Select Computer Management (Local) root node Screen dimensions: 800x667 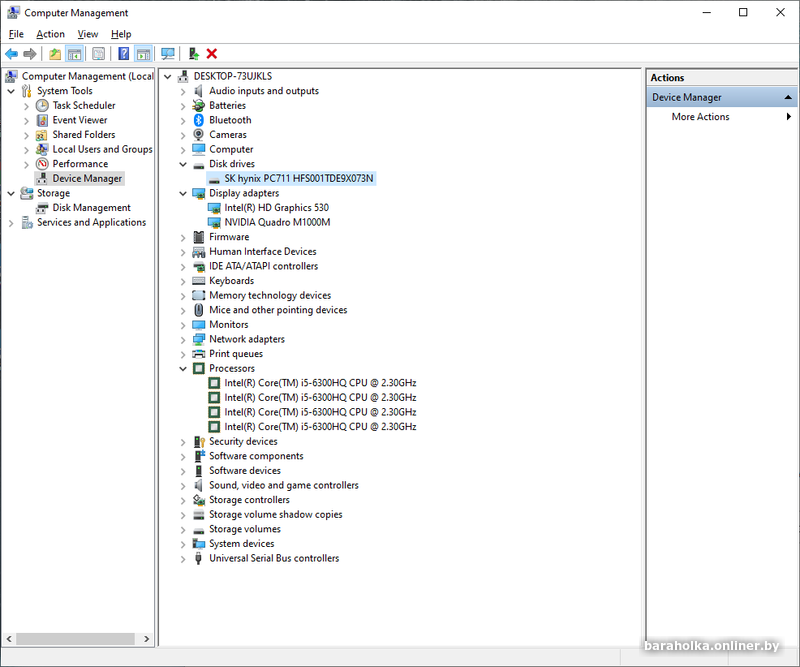point(87,76)
